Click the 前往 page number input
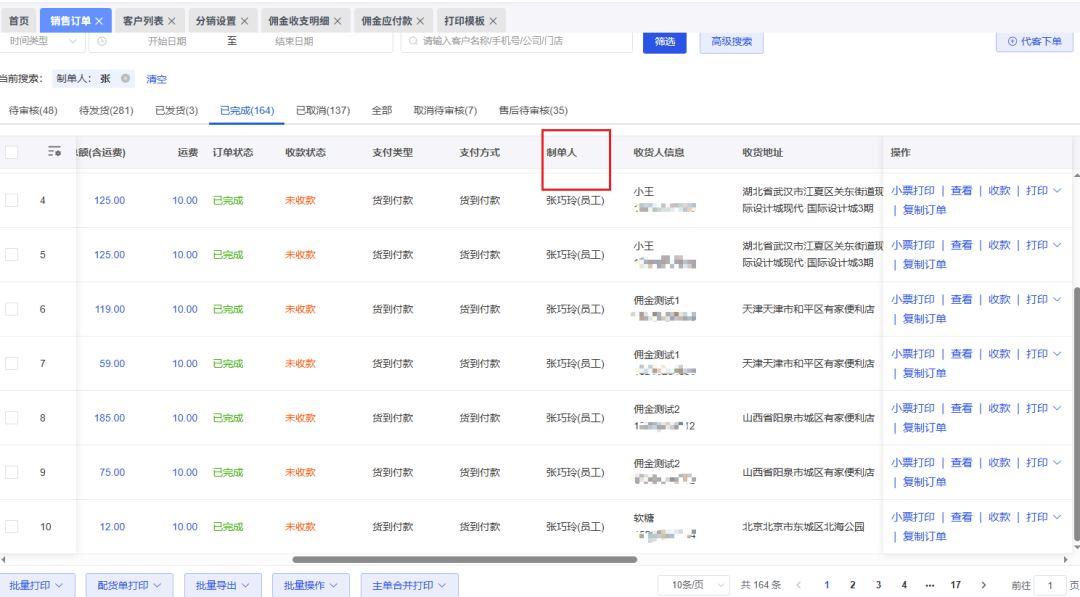The width and height of the screenshot is (1080, 597). pyautogui.click(x=1050, y=585)
